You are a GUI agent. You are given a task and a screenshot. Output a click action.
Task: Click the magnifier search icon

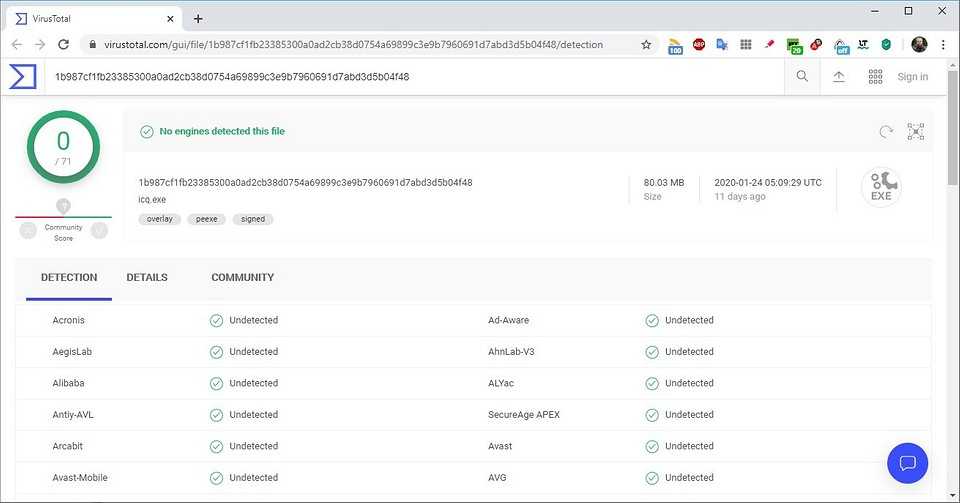802,76
